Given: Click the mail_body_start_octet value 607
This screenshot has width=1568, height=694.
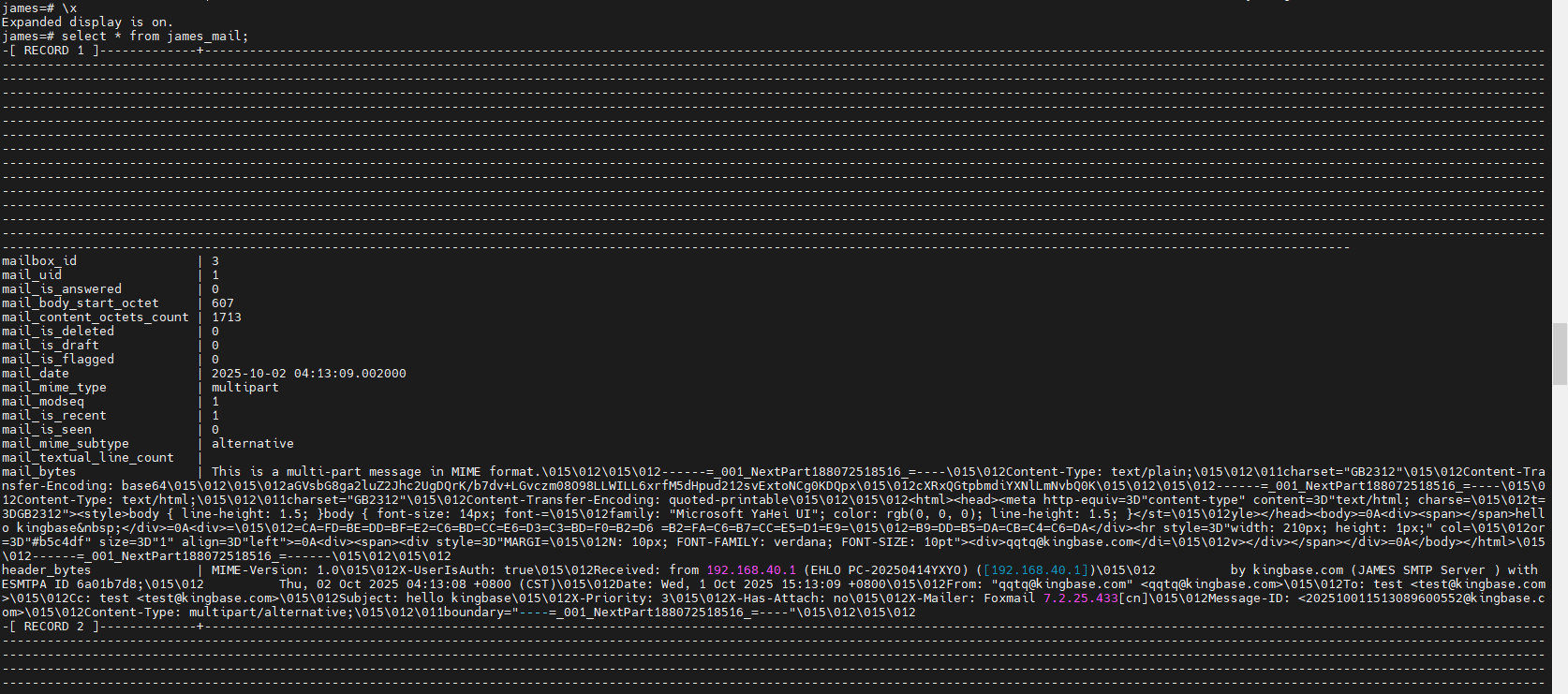Looking at the screenshot, I should click(222, 303).
